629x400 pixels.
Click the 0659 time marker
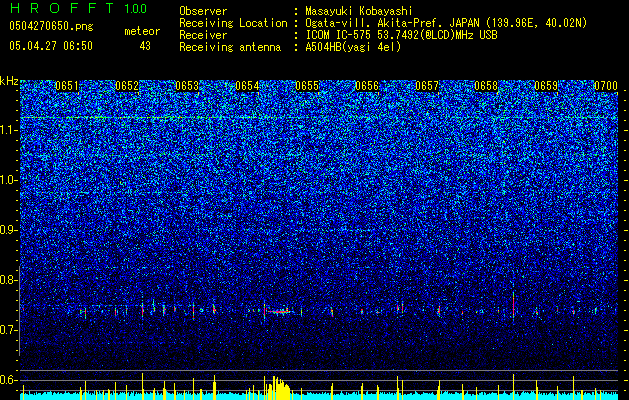[x=546, y=86]
